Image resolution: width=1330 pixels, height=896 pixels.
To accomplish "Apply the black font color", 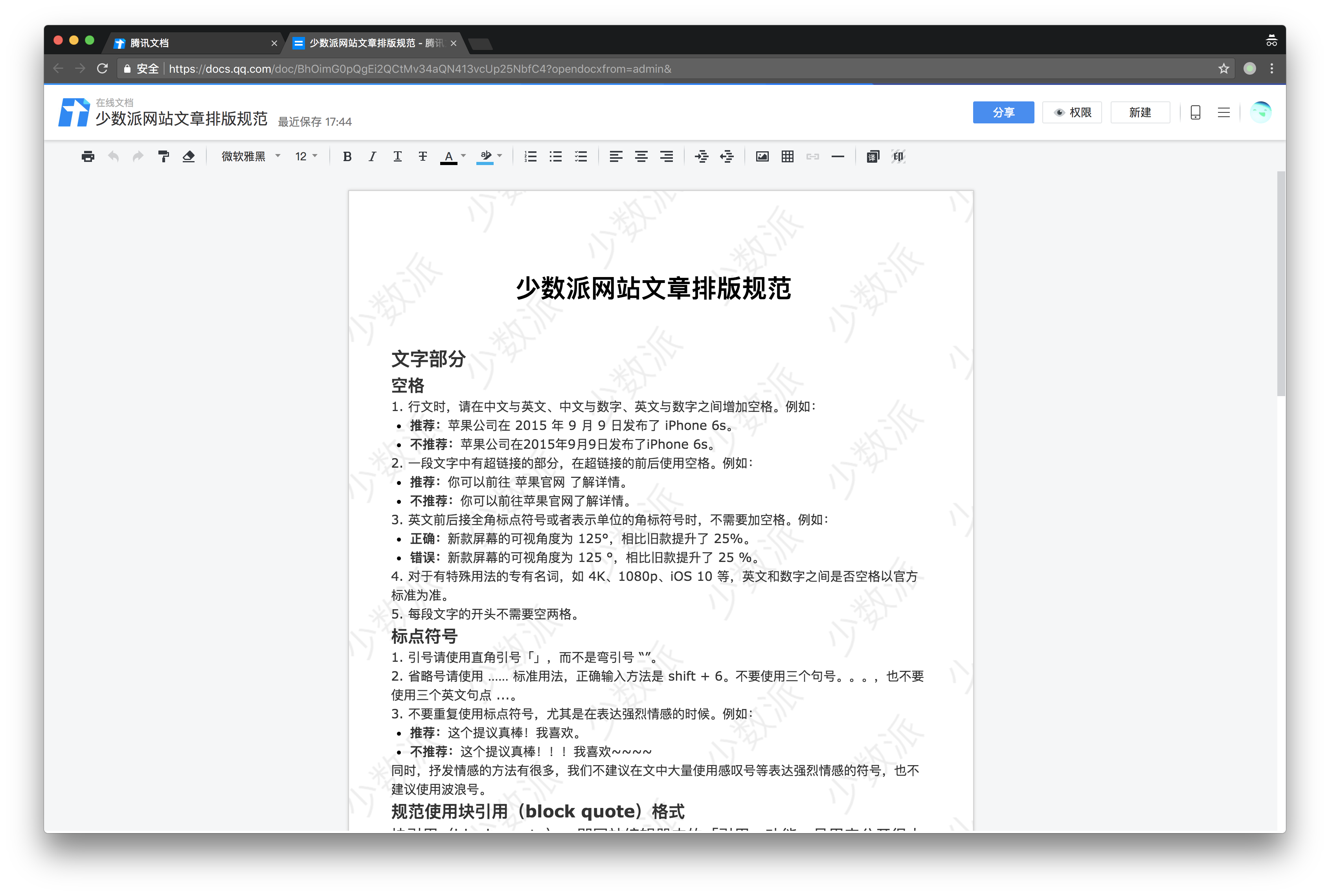I will (449, 157).
